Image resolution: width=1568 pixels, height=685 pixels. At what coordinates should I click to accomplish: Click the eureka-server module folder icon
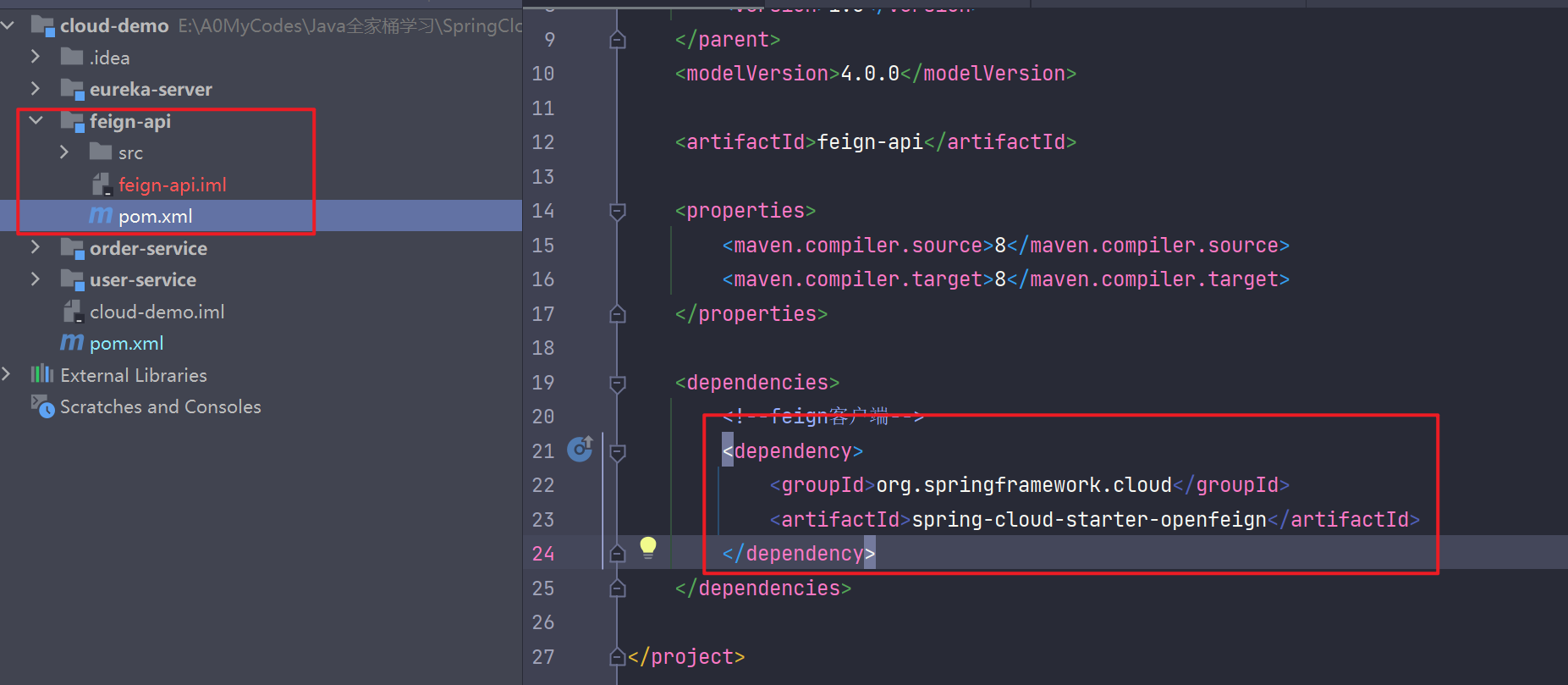(x=72, y=89)
